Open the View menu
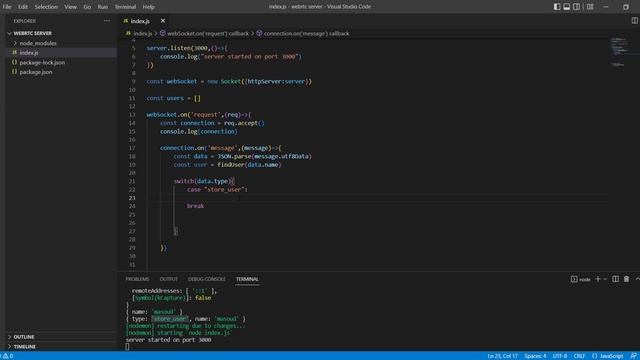The width and height of the screenshot is (640, 360). click(x=70, y=7)
